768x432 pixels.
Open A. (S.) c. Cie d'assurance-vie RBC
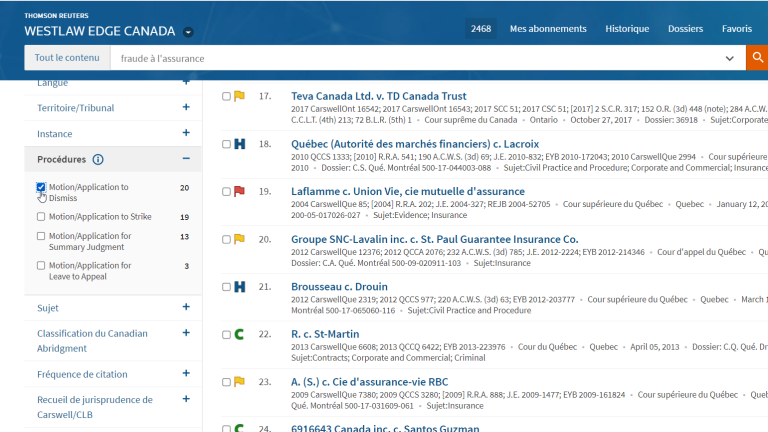369,382
